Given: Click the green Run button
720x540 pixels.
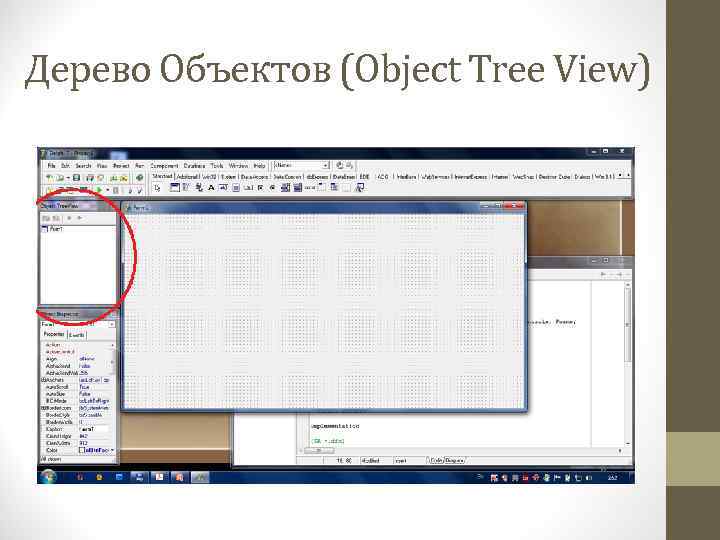Looking at the screenshot, I should (99, 190).
